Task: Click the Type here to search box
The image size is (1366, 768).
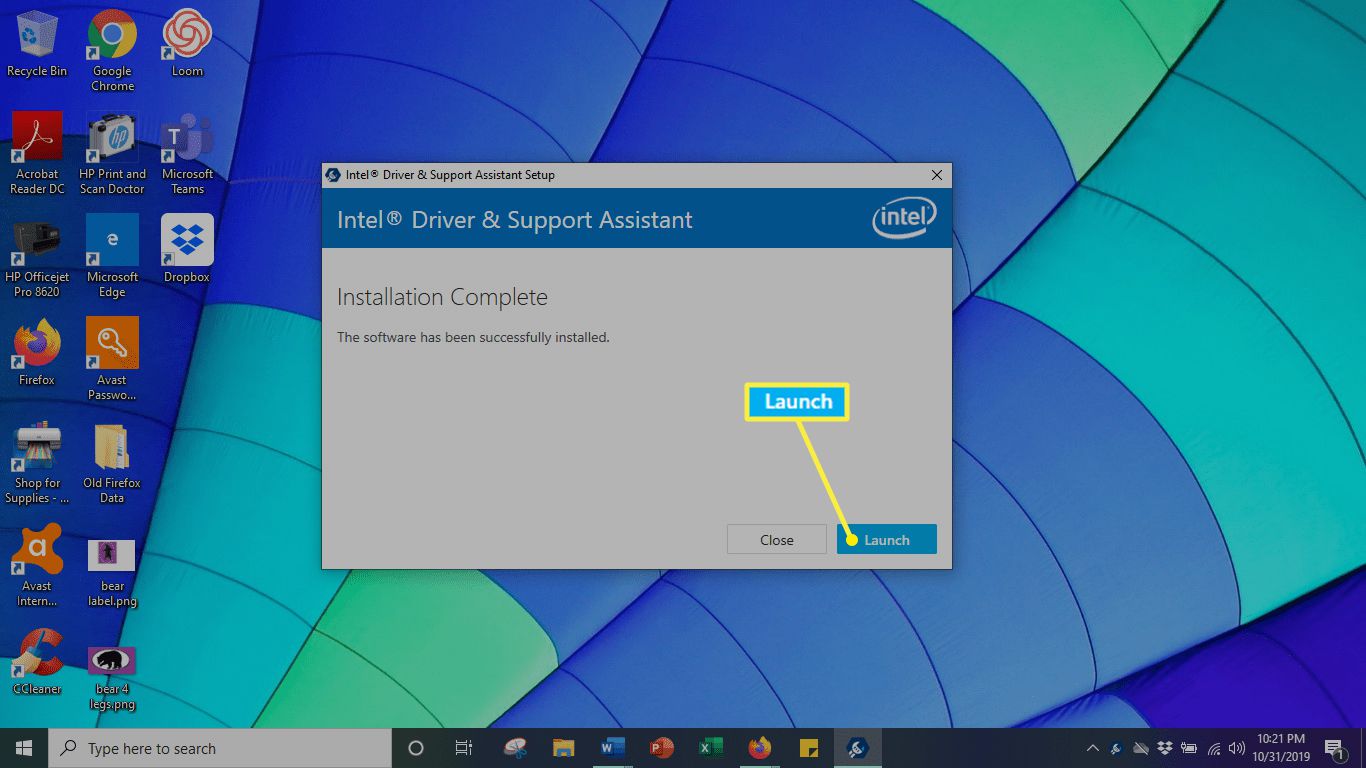Action: [220, 748]
